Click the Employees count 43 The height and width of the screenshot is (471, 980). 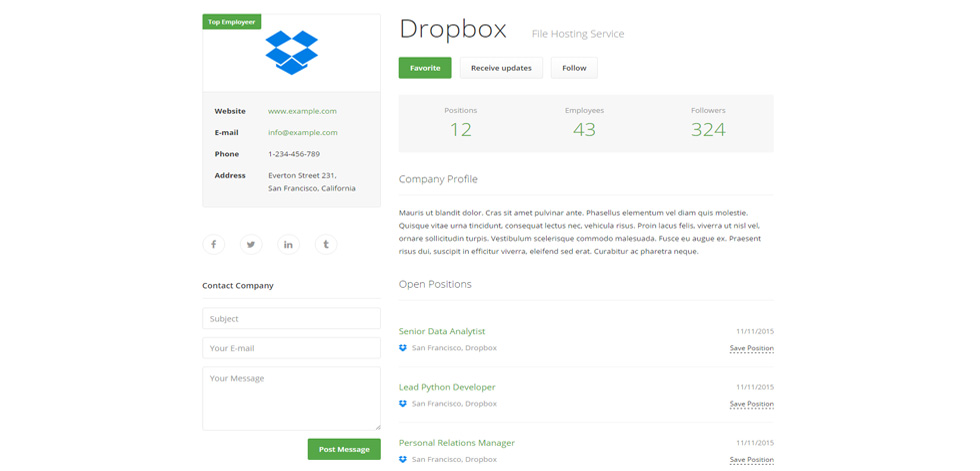tap(584, 129)
